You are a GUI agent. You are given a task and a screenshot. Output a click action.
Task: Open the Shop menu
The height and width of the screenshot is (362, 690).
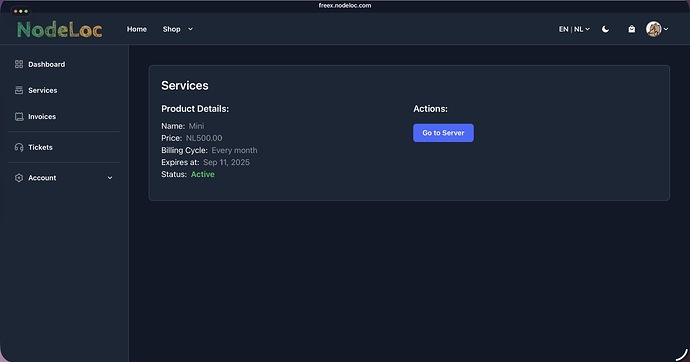pos(172,29)
